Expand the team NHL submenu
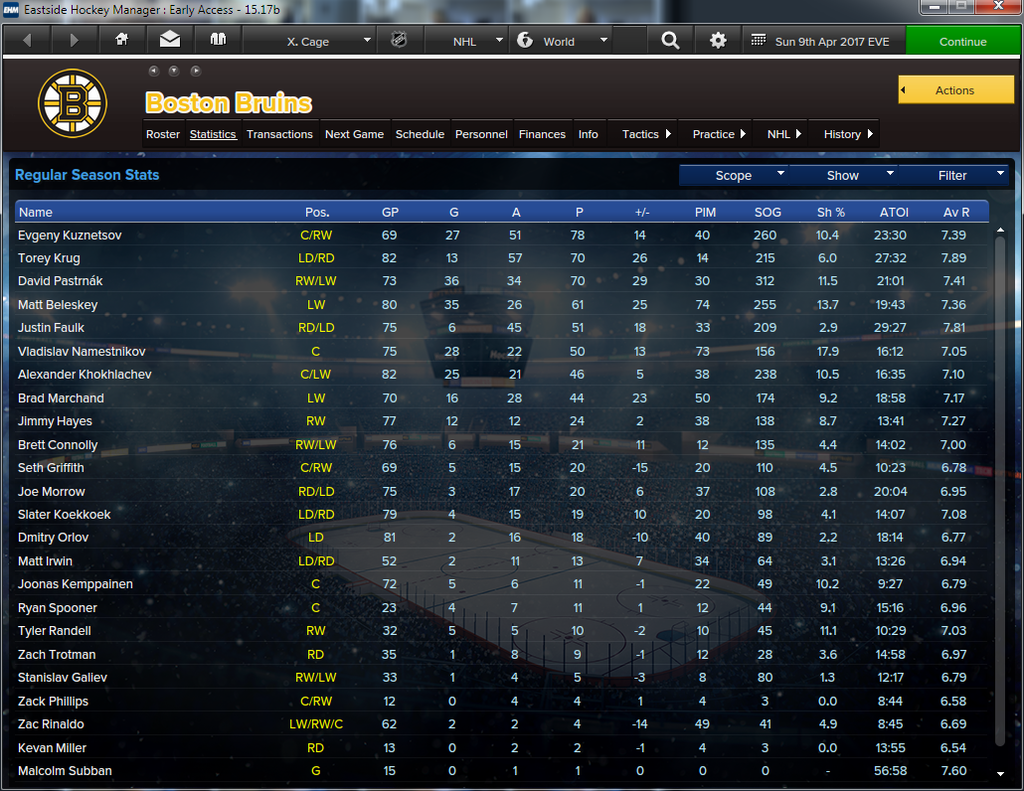 coord(782,134)
